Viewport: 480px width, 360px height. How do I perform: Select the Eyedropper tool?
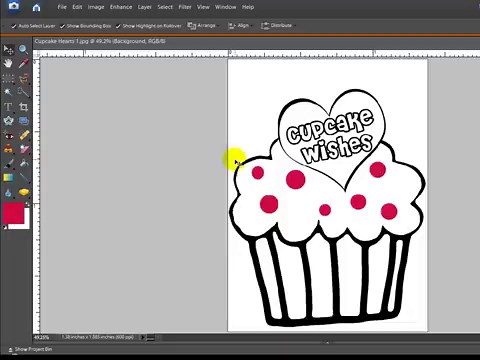23,63
